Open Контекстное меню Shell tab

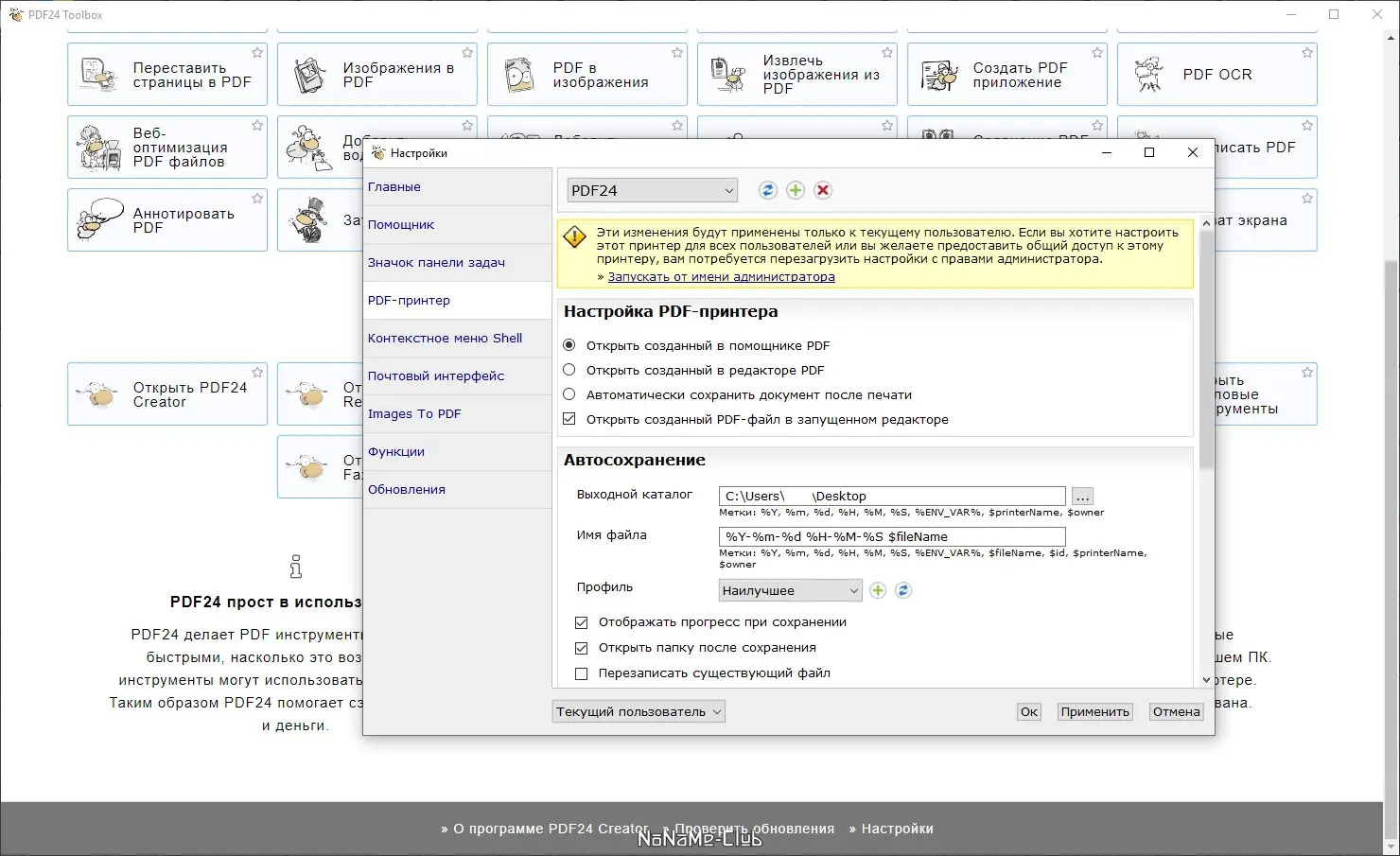point(457,339)
